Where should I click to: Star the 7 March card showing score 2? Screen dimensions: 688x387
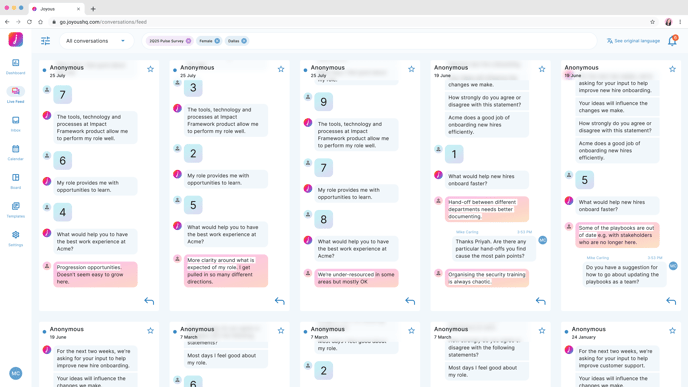tap(411, 330)
